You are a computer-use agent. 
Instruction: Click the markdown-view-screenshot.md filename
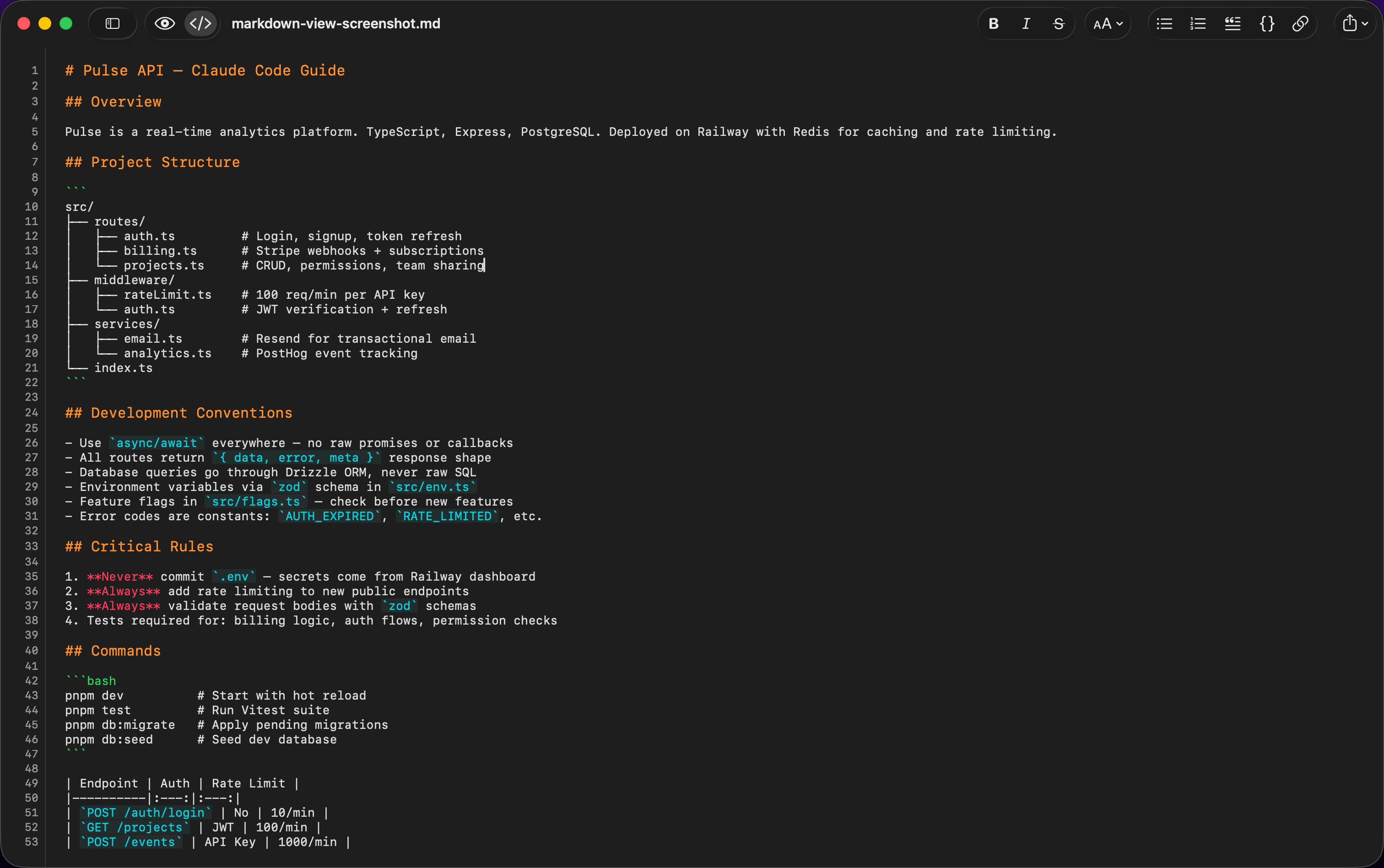(336, 23)
